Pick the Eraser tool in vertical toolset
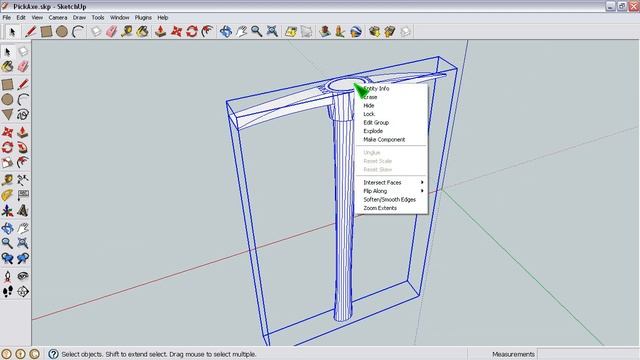Image resolution: width=640 pixels, height=360 pixels. point(23,66)
